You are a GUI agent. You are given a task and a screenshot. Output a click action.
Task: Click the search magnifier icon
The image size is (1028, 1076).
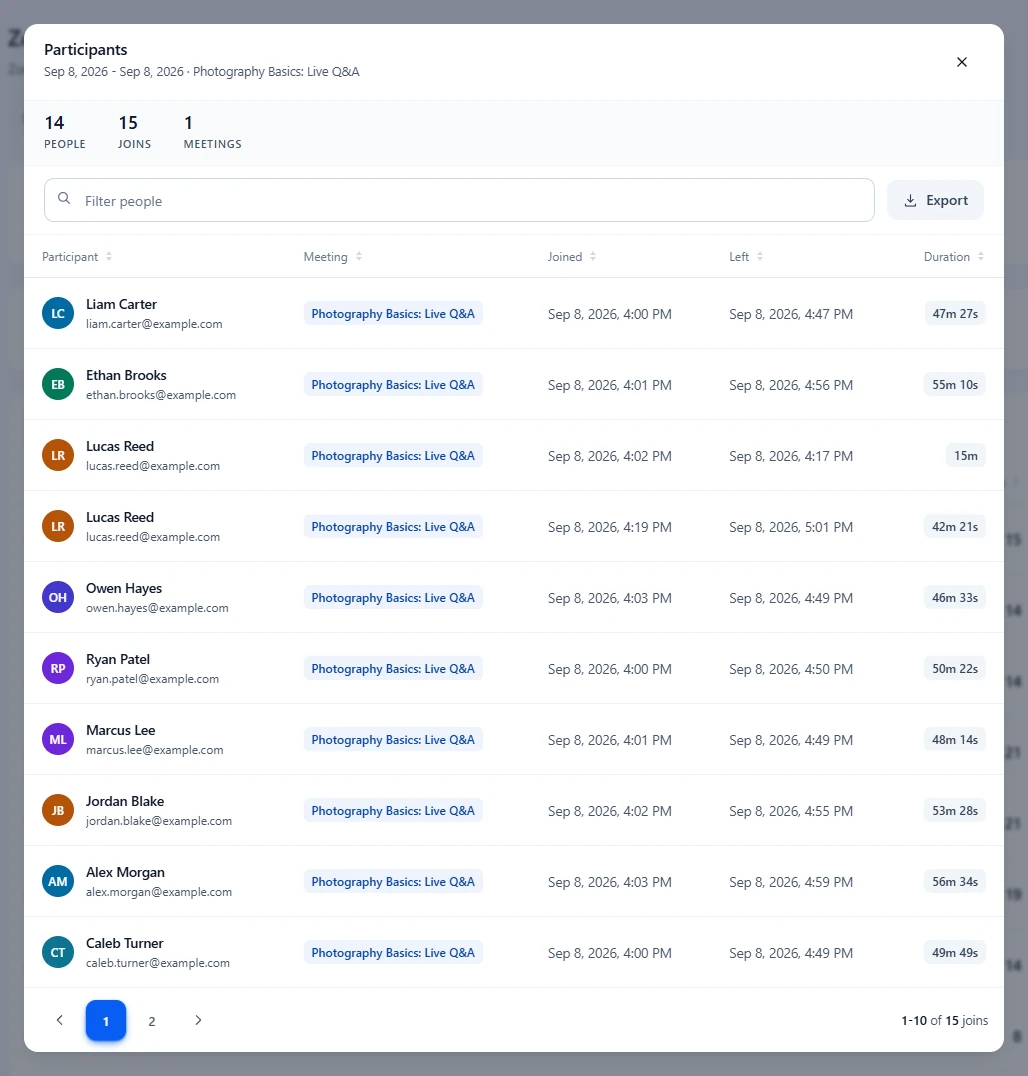tap(64, 198)
